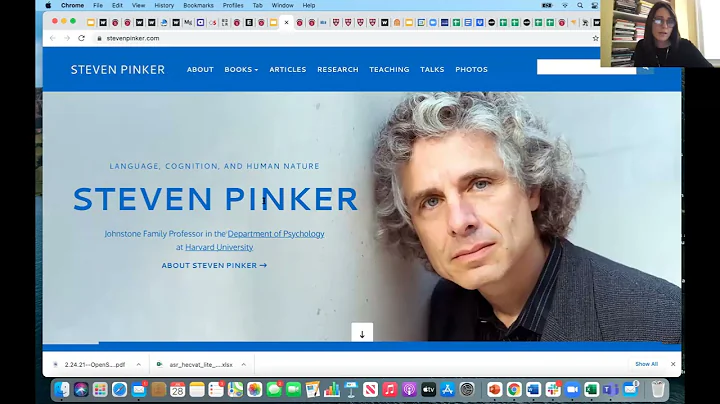720x404 pixels.
Task: Open the Wi-Fi status menu
Action: 565,6
